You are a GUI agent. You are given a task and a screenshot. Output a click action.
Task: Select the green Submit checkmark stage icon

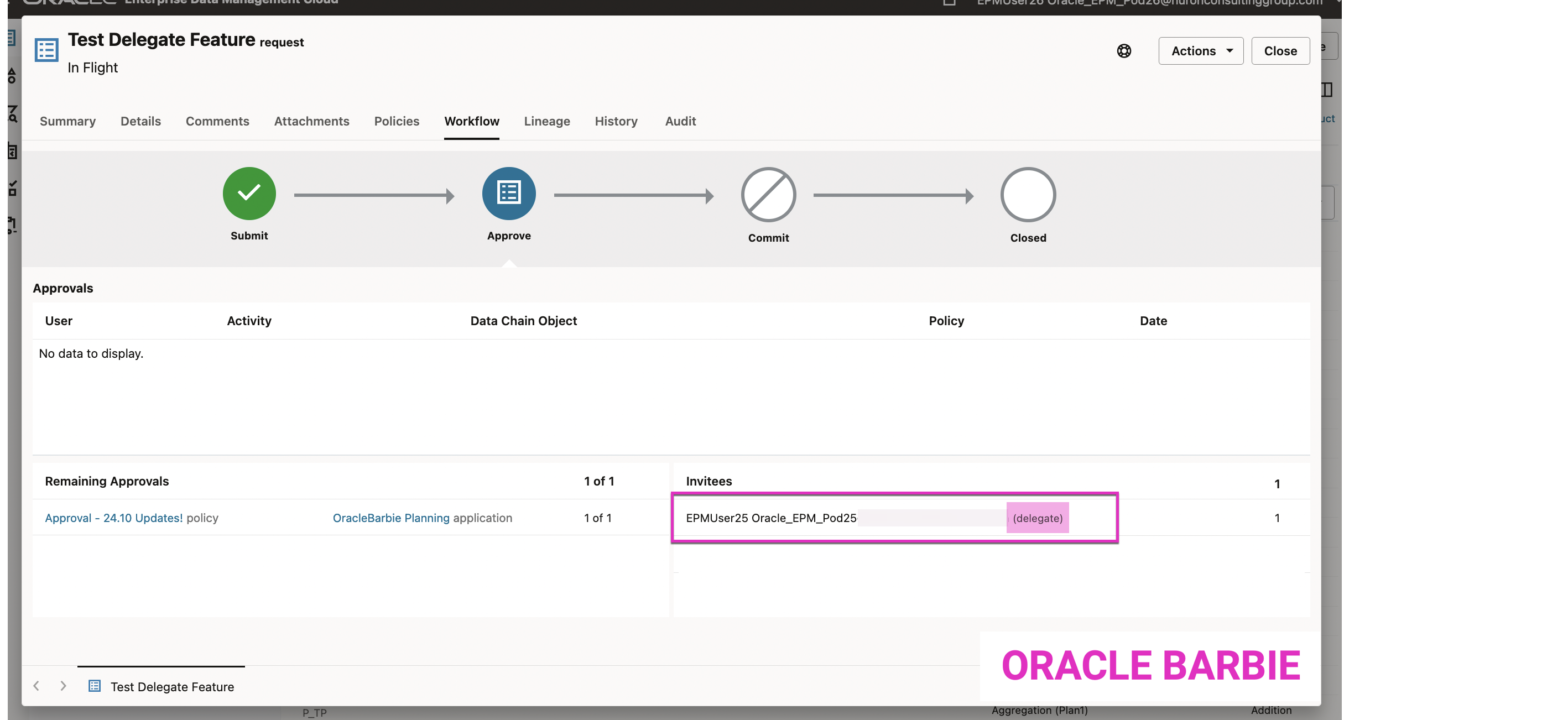249,194
